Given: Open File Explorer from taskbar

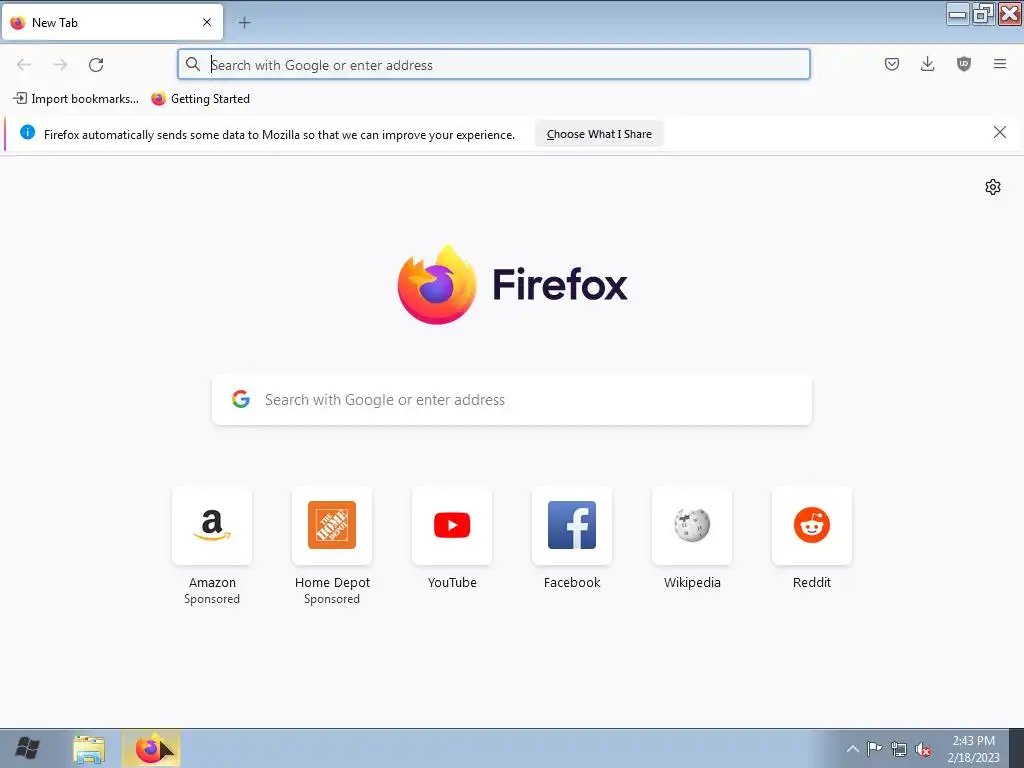Looking at the screenshot, I should [x=89, y=749].
